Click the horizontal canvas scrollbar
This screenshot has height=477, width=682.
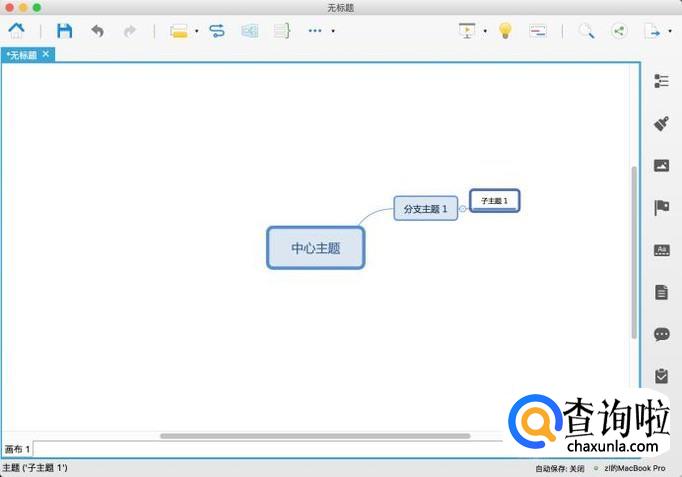(315, 436)
